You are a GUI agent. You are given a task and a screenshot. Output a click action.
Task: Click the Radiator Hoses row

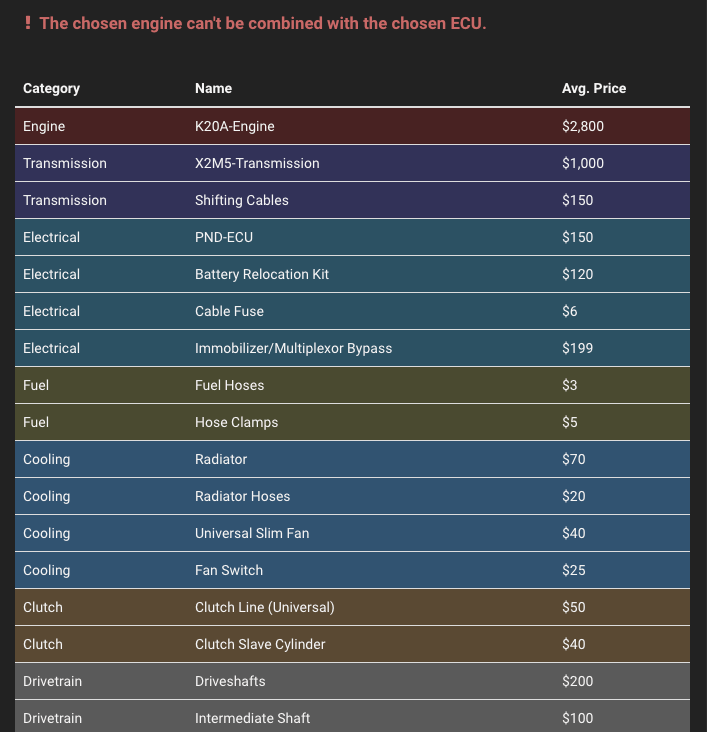coord(352,496)
